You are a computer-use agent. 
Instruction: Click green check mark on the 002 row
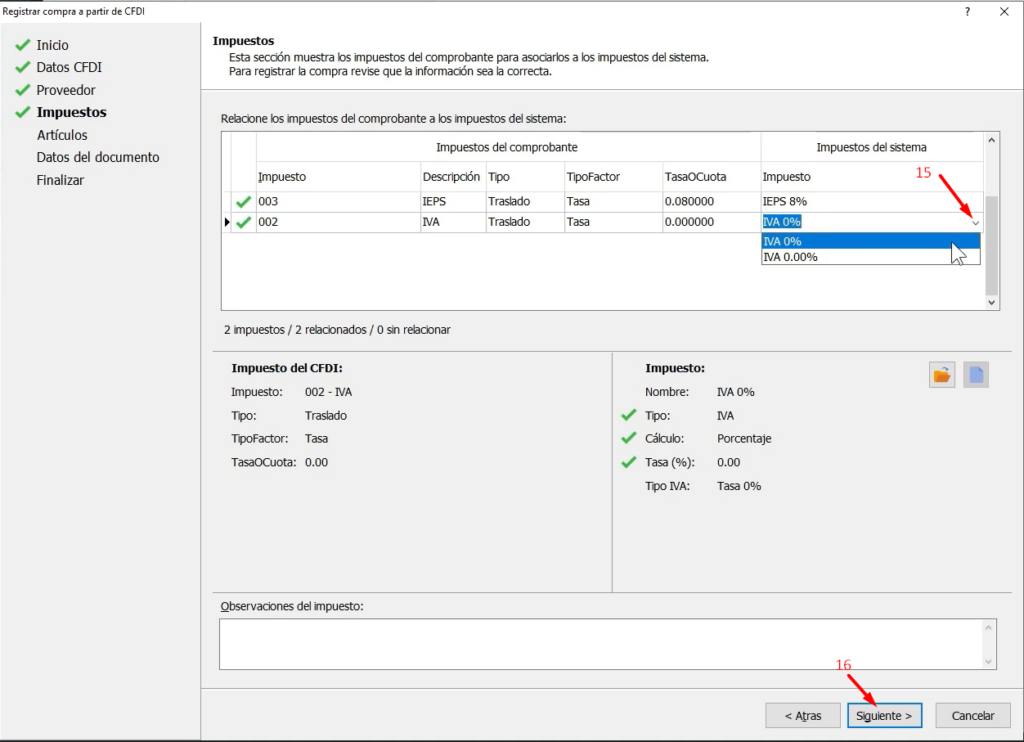tap(243, 222)
